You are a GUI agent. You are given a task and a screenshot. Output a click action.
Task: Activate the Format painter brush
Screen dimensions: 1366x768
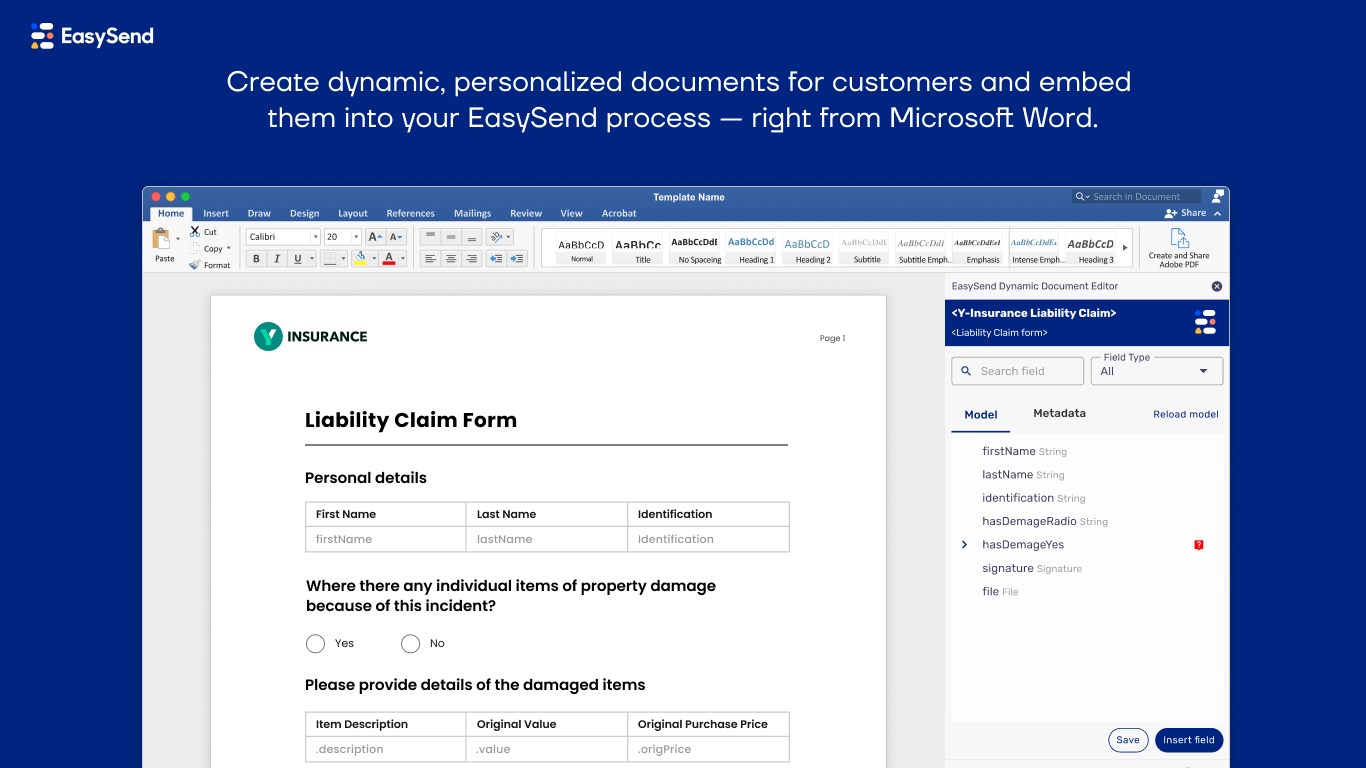click(x=195, y=265)
